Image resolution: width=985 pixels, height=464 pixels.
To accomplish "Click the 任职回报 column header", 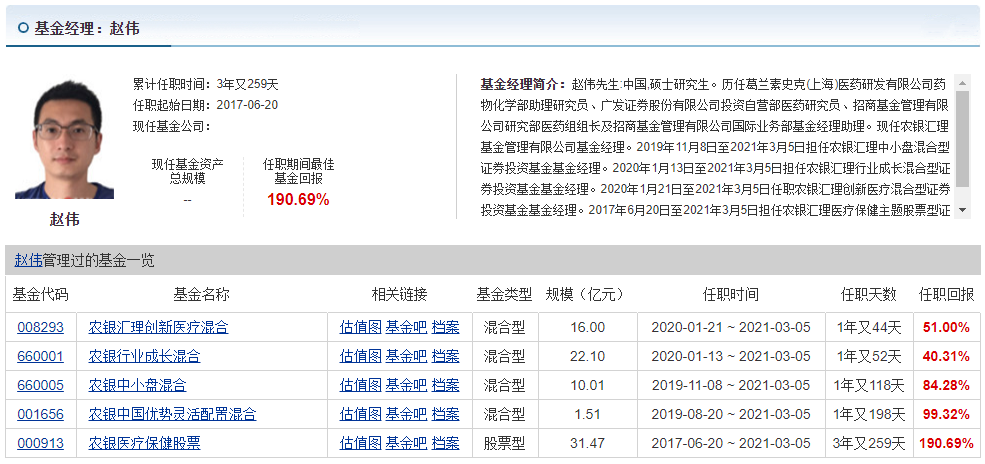I will point(947,294).
